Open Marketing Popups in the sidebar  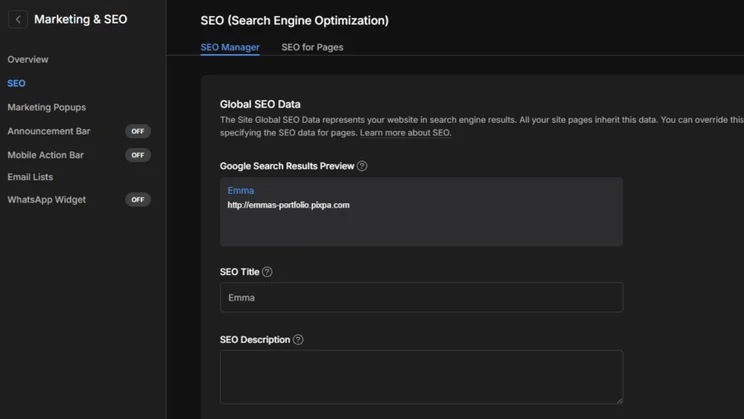click(x=46, y=107)
